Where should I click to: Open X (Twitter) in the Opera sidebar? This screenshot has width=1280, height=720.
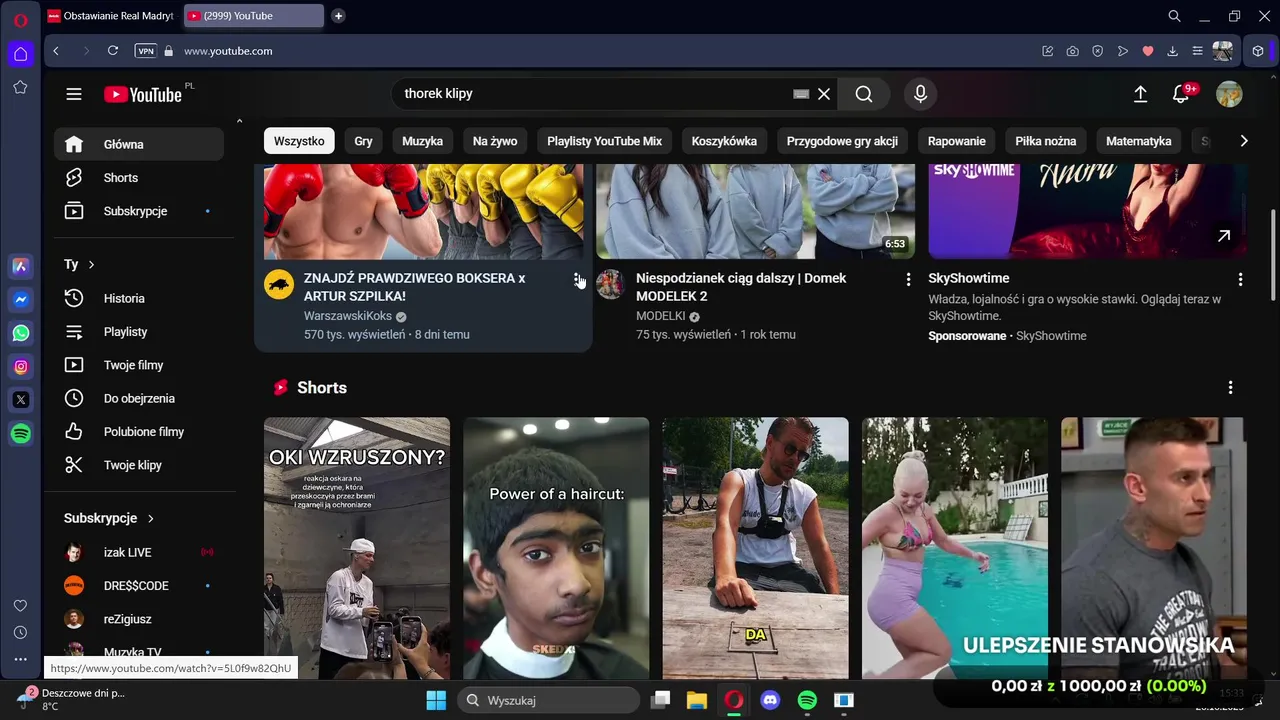click(20, 400)
